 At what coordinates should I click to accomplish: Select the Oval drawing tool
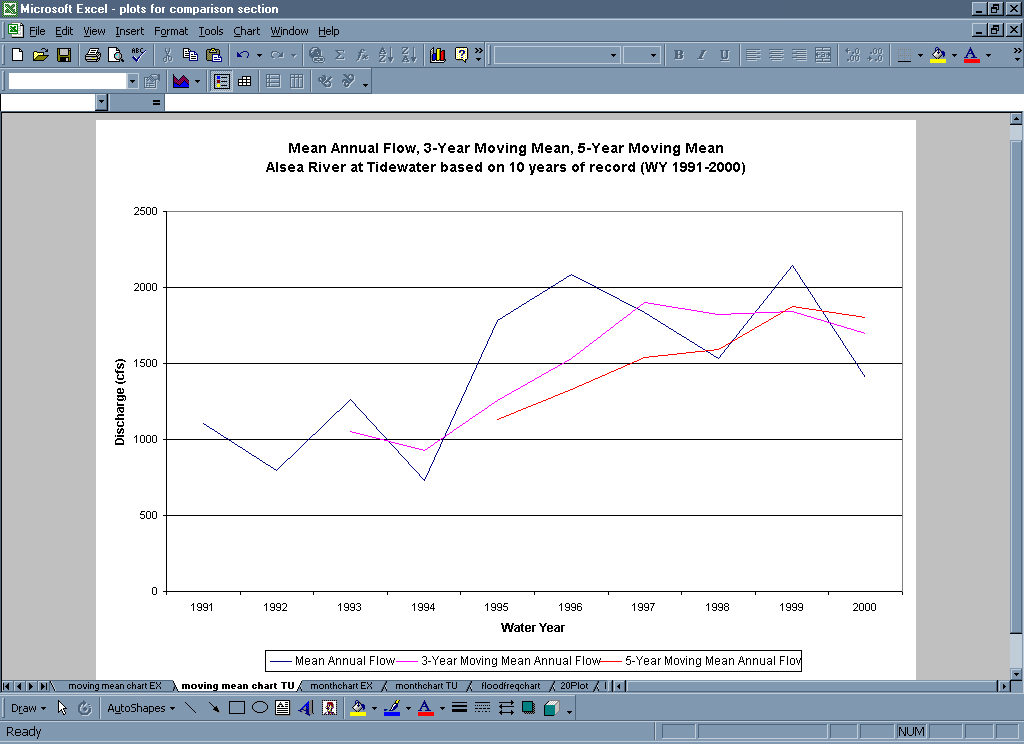coord(260,708)
